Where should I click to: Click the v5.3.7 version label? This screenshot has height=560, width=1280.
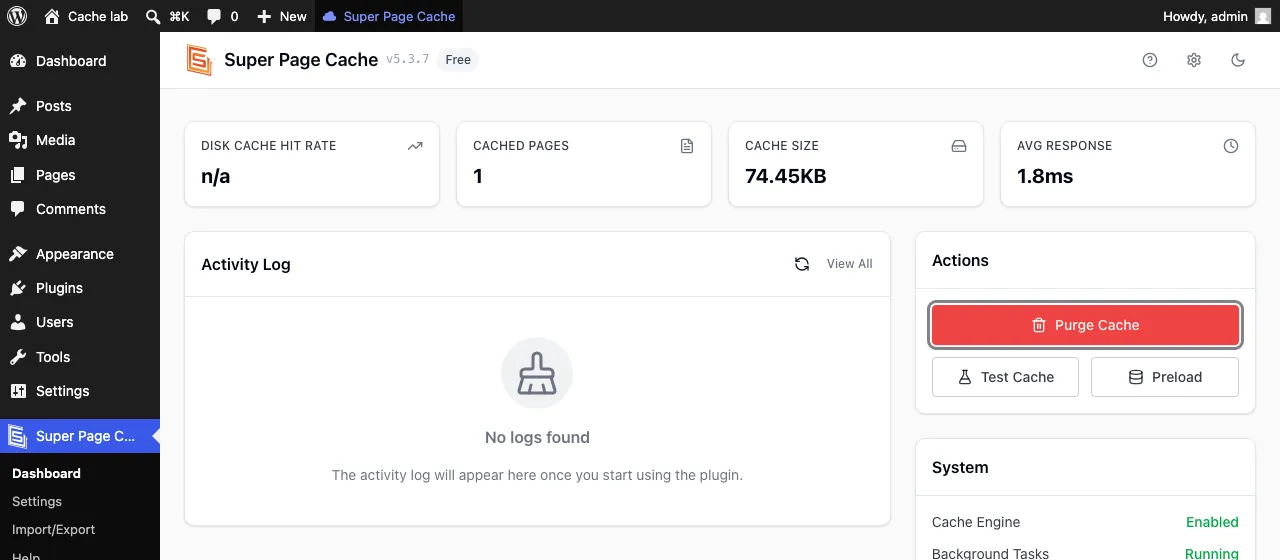coord(408,59)
